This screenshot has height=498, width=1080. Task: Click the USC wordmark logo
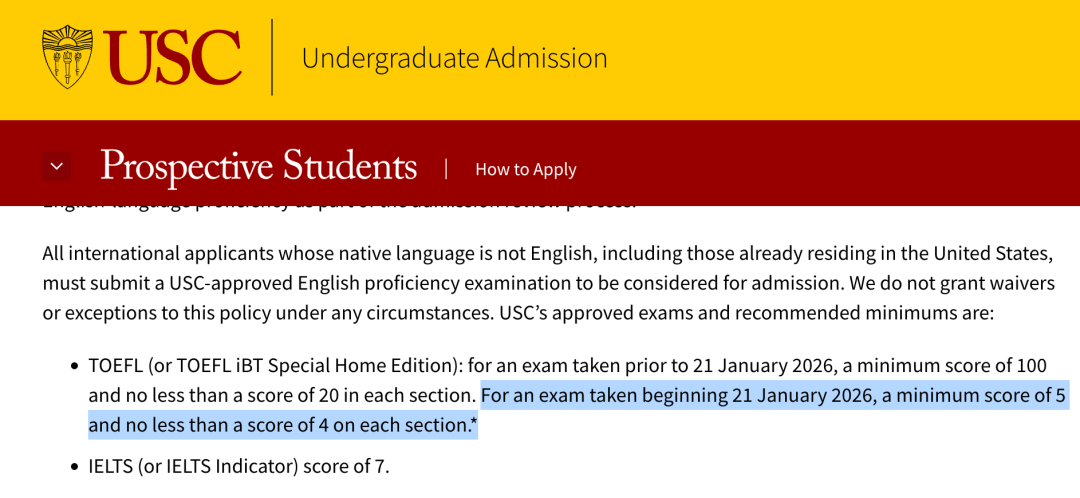172,57
